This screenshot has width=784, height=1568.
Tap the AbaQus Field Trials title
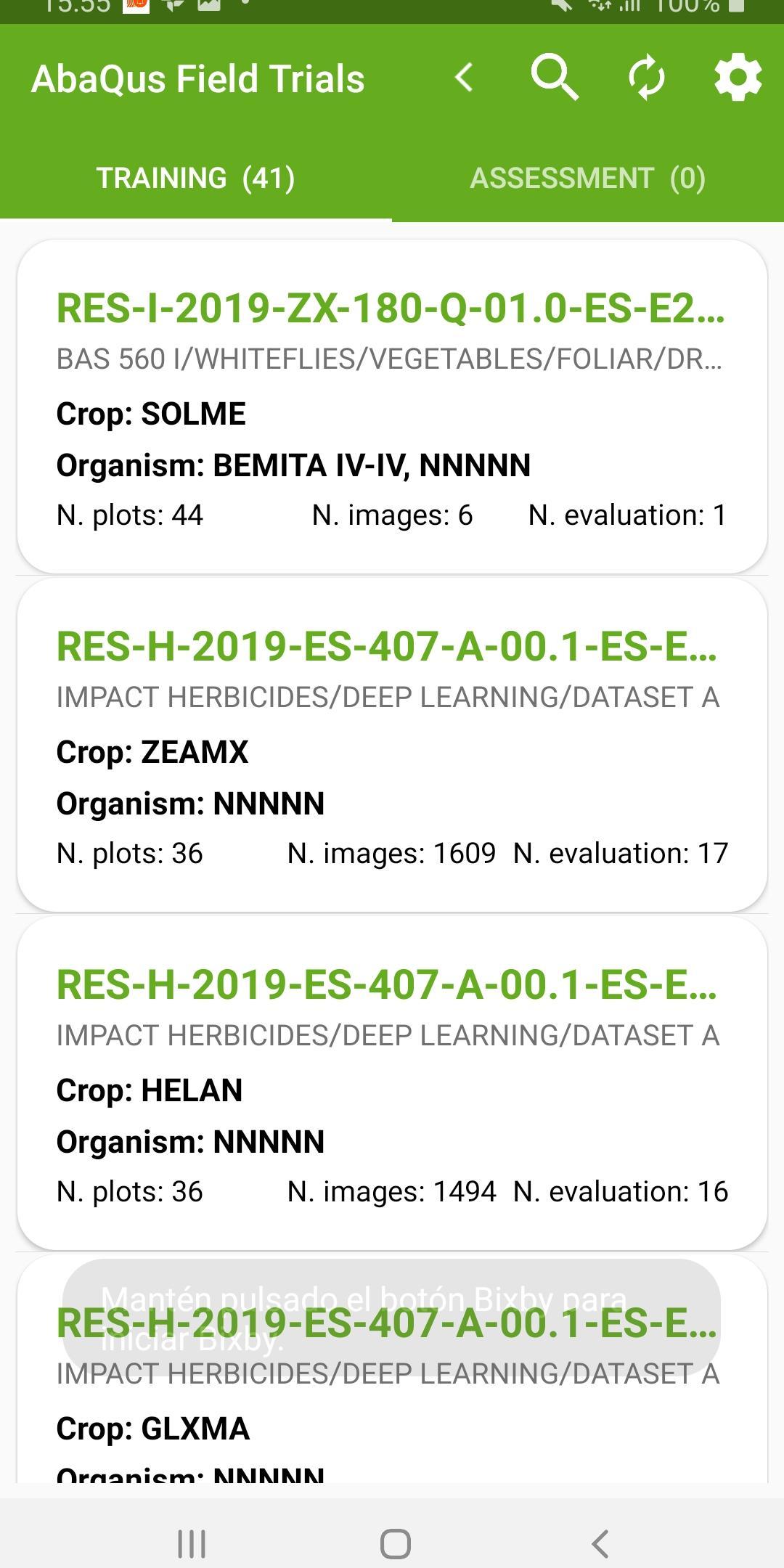[197, 78]
